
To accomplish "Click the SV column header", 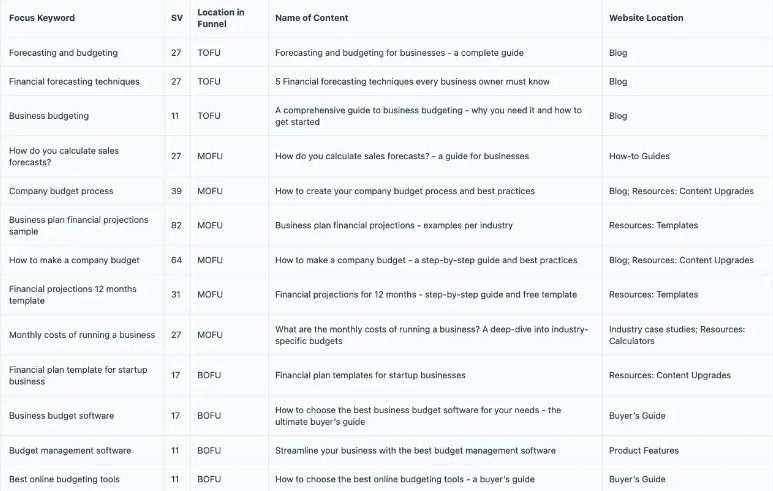I will click(x=177, y=18).
